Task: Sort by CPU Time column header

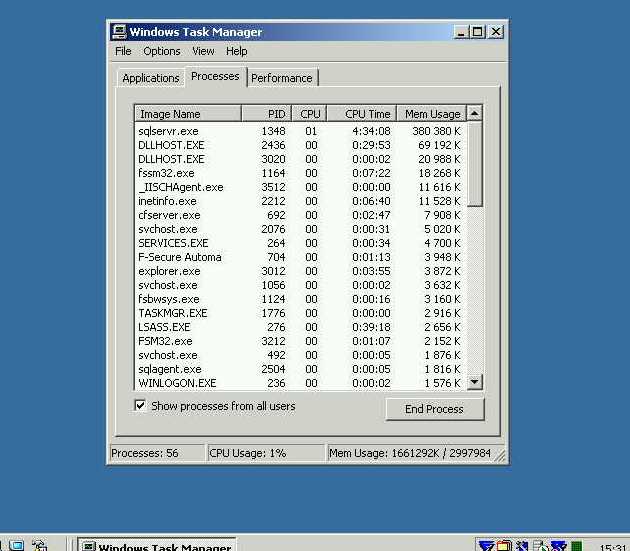Action: coord(362,114)
